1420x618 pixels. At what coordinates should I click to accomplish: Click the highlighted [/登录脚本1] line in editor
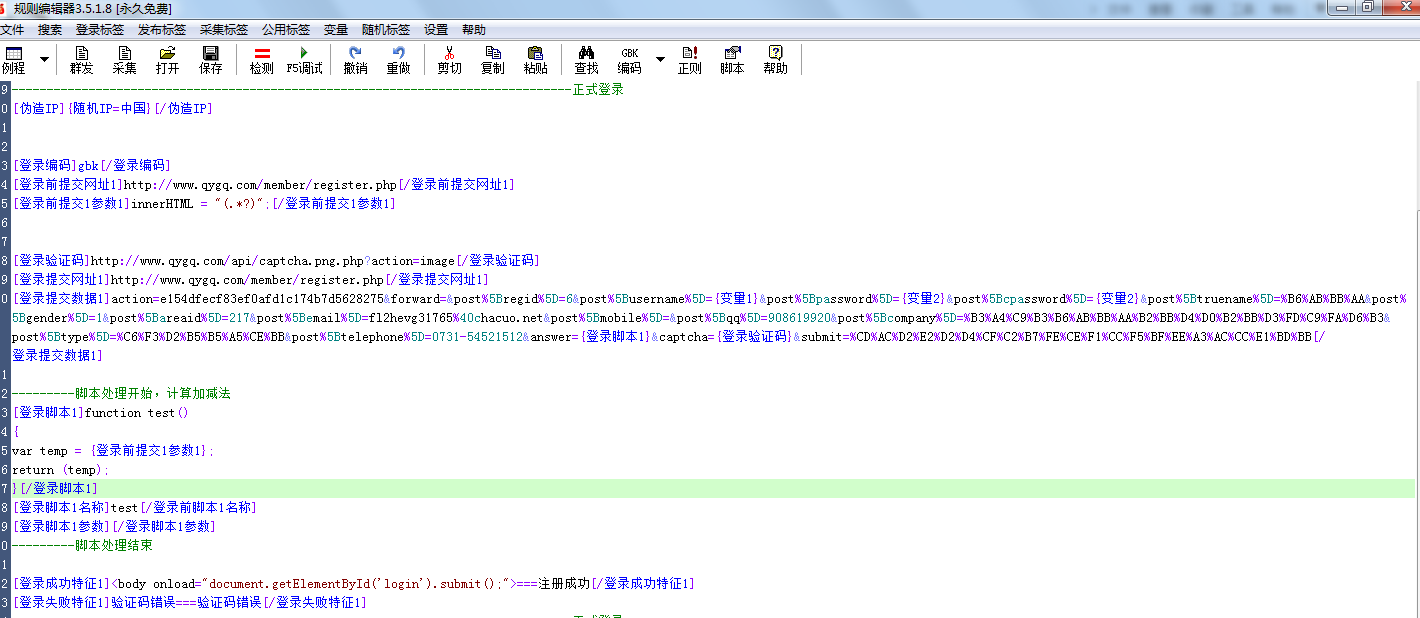(60, 488)
